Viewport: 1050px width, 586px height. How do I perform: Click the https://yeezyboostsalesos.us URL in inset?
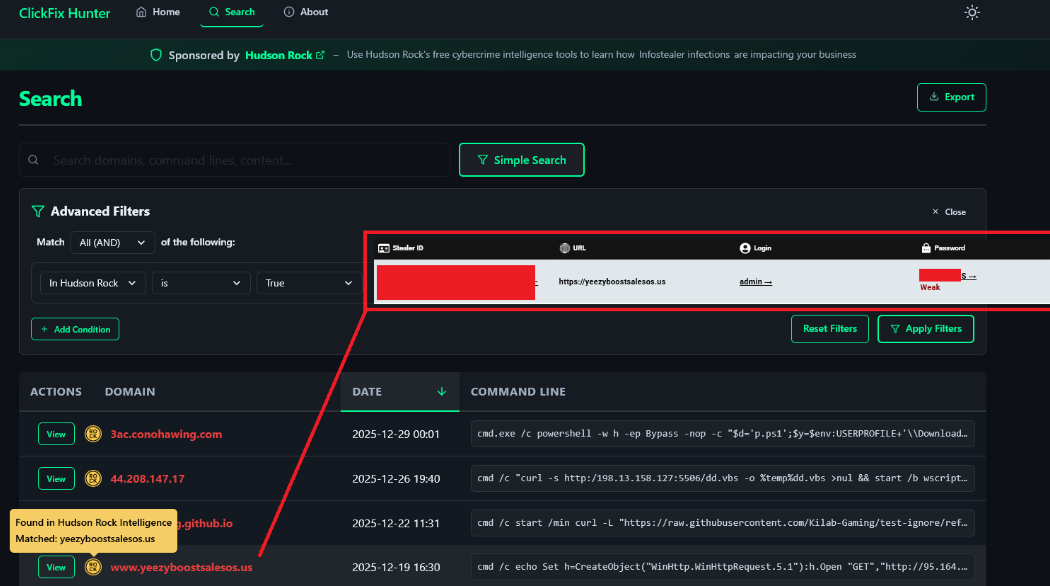tap(612, 282)
